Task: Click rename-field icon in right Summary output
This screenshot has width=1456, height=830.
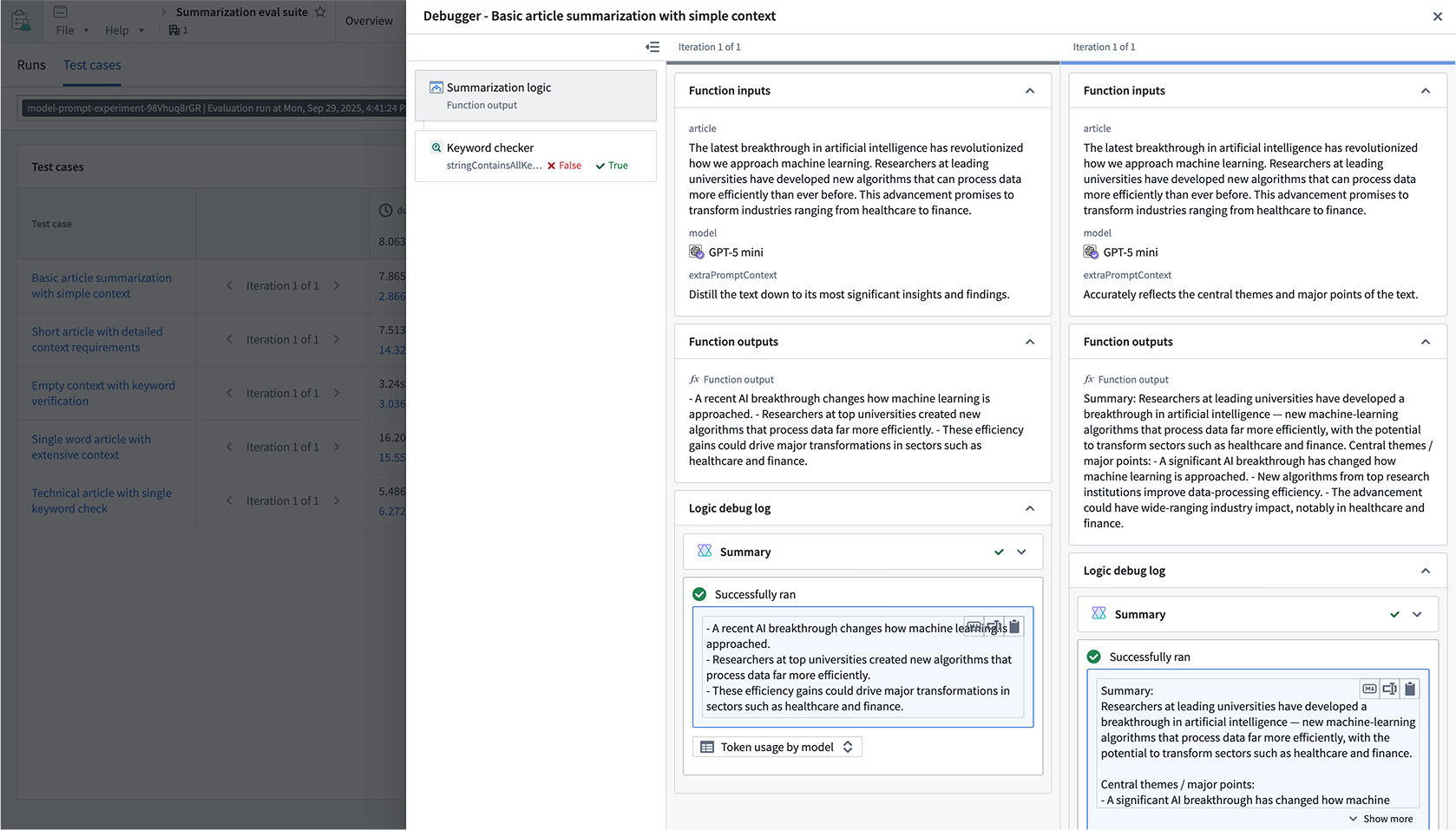Action: [1389, 689]
